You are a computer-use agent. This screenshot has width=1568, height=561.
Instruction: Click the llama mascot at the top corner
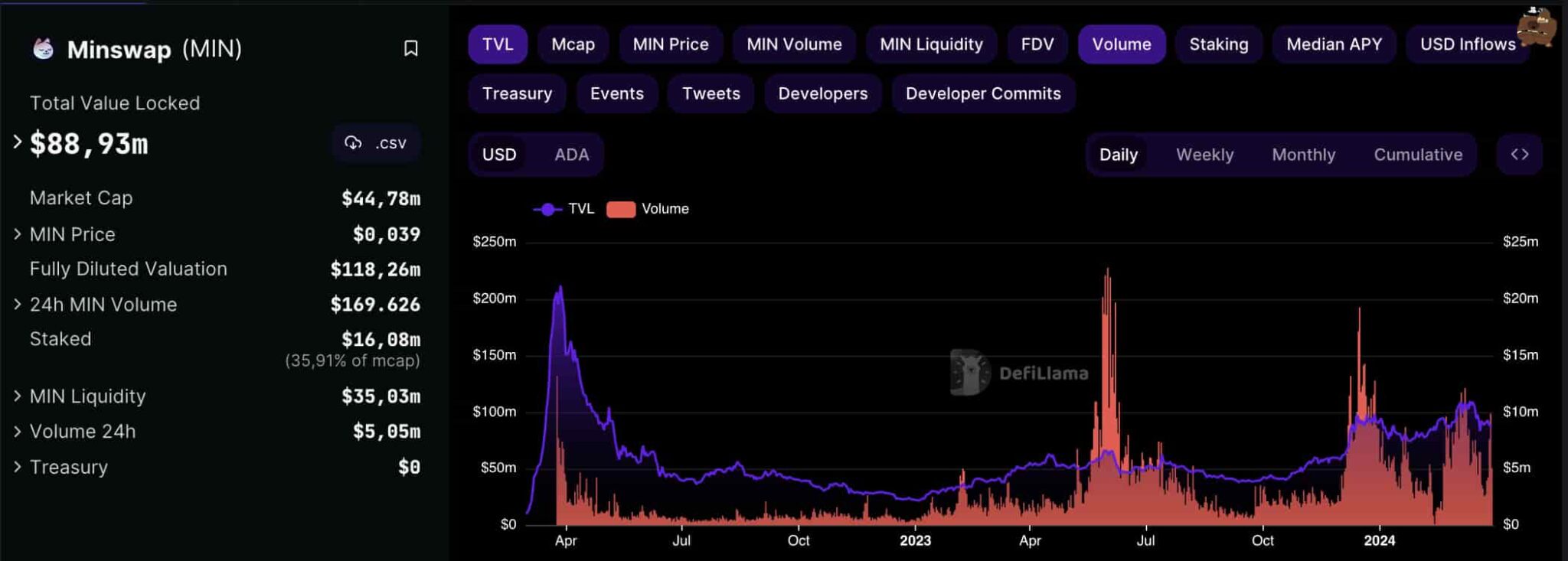(1537, 28)
